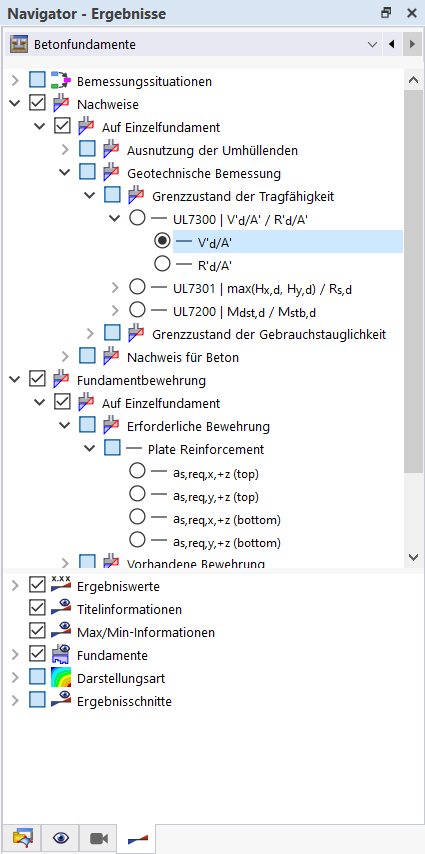Select the as,req,y,+z (bottom) radio button
This screenshot has height=854, width=425.
pyautogui.click(x=137, y=541)
